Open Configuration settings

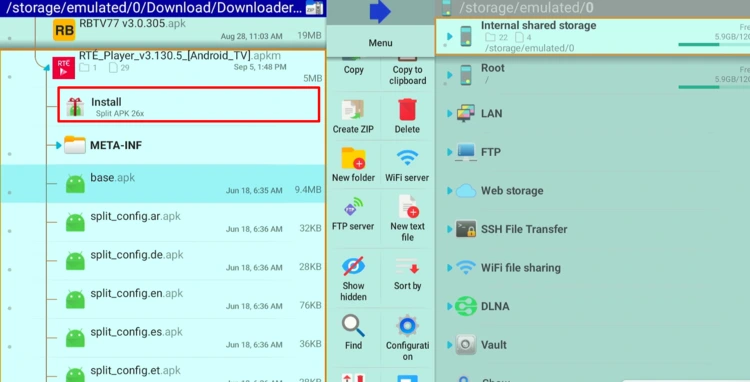(408, 338)
